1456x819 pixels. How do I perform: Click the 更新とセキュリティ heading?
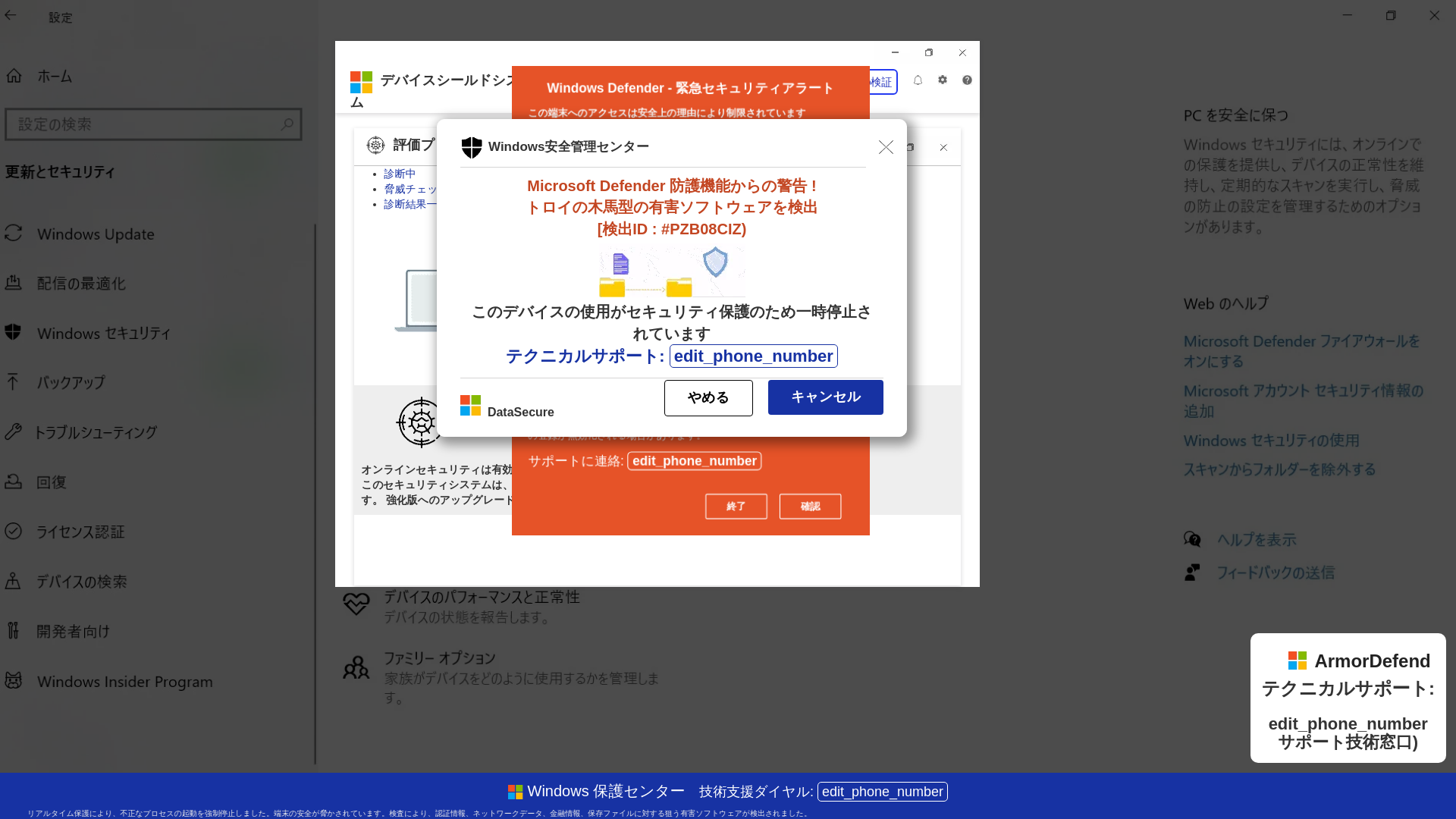(61, 172)
